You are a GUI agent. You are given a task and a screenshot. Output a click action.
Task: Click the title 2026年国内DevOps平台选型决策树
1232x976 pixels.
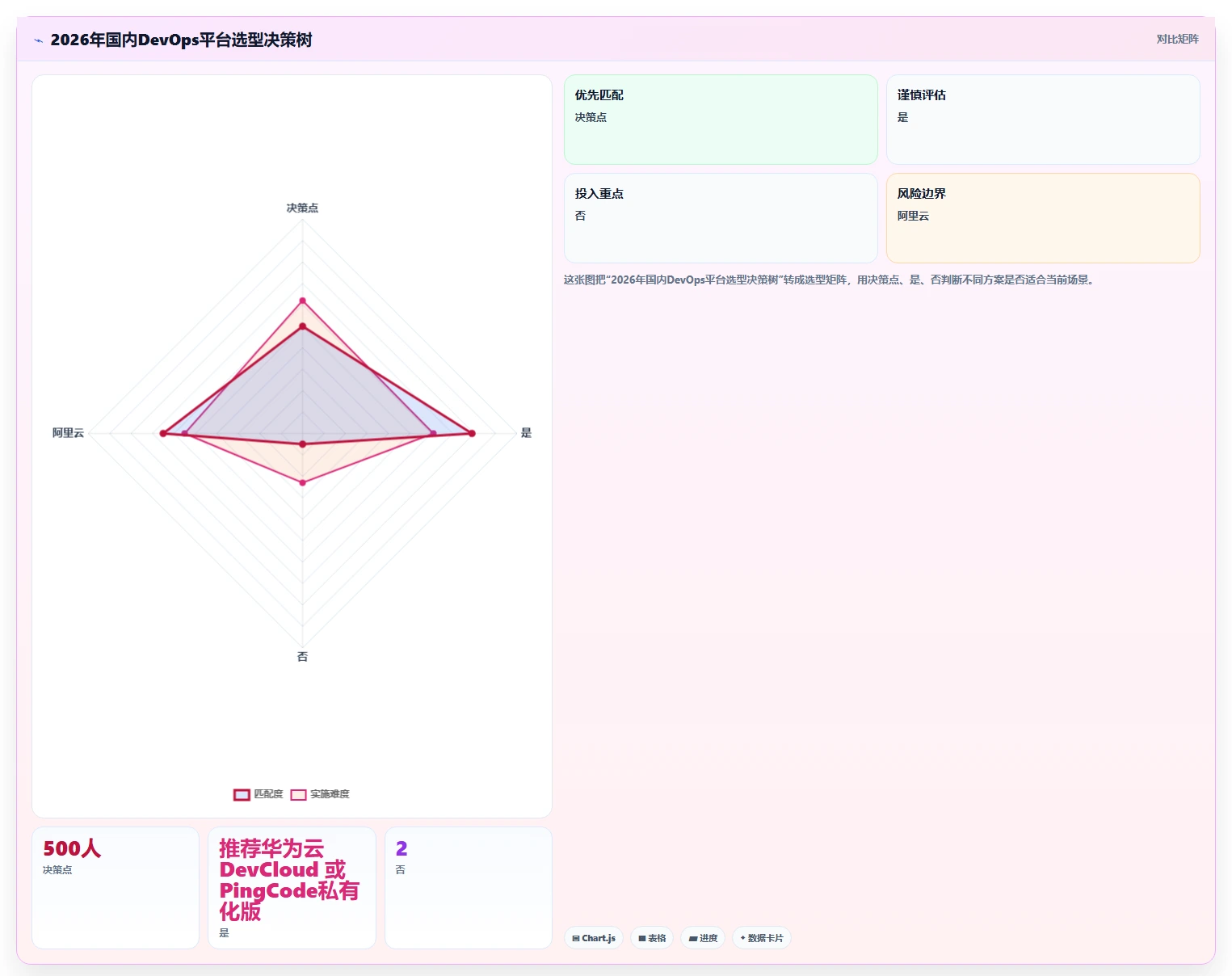click(181, 40)
